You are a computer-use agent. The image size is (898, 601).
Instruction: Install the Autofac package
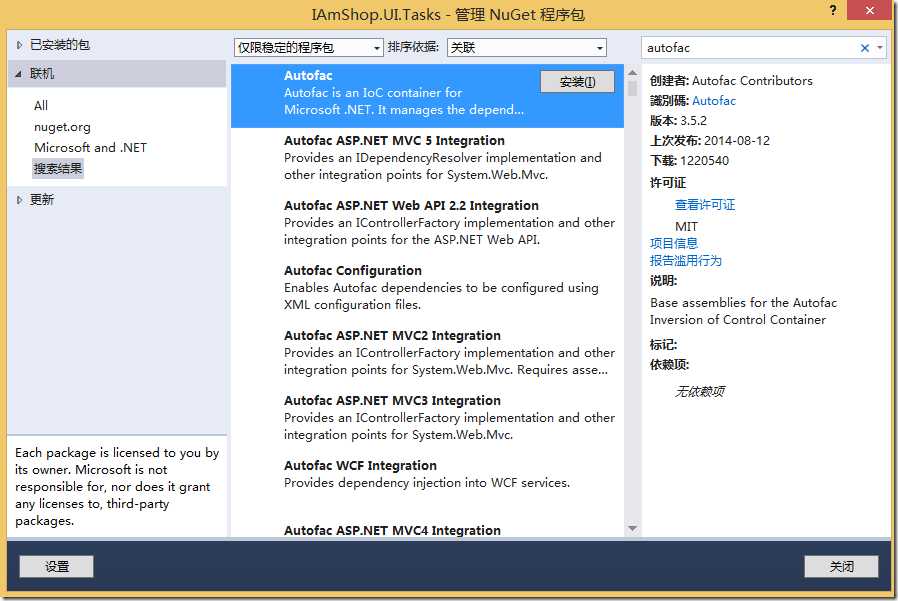(577, 82)
